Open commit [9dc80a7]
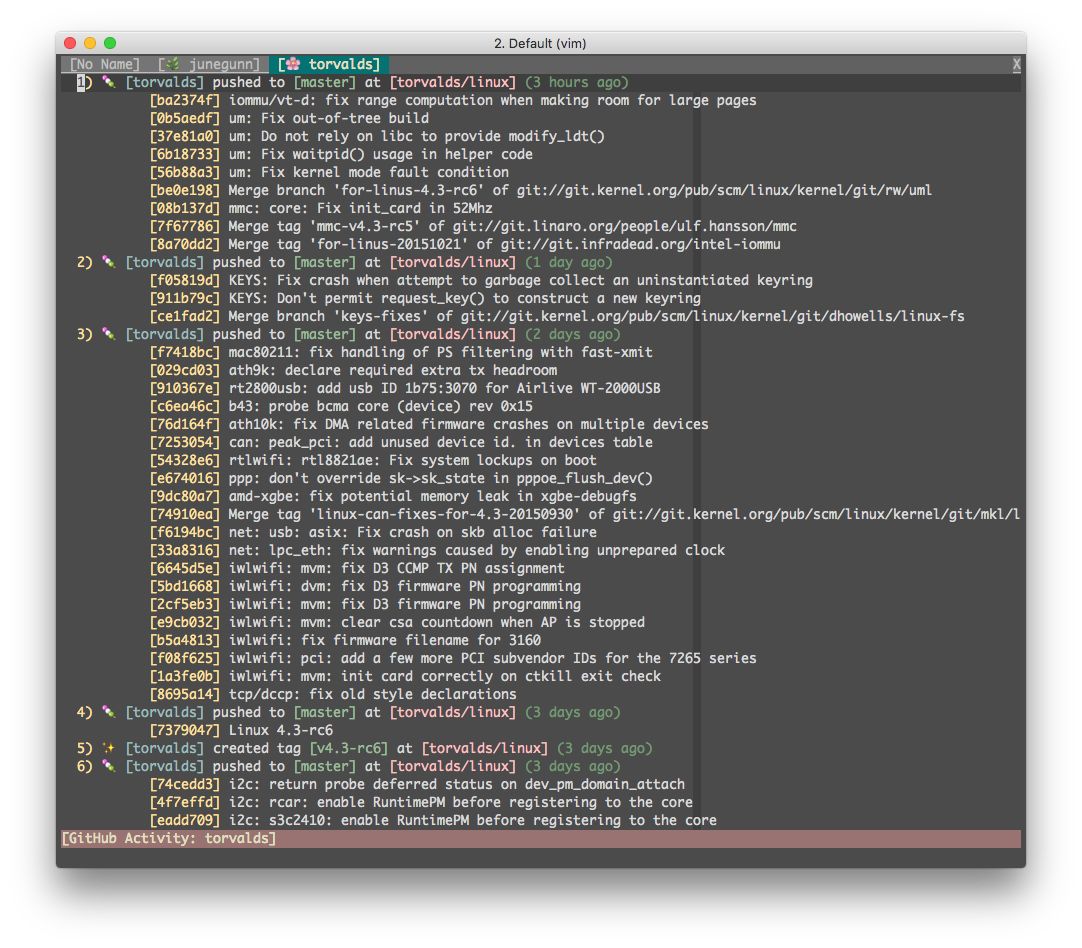 (185, 496)
